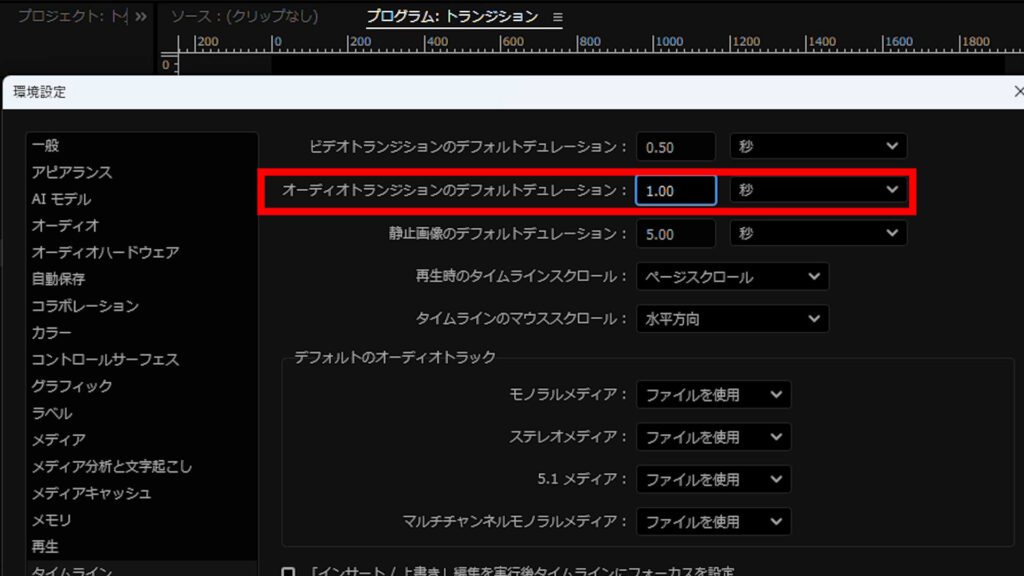Select 一般 in the preferences list
Image resolution: width=1024 pixels, height=576 pixels.
(45, 146)
